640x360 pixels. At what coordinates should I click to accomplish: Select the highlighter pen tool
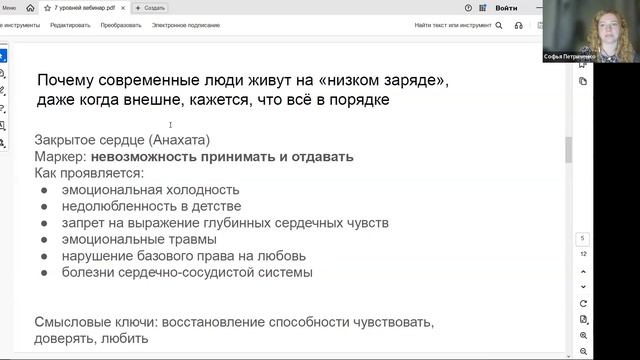coord(2,91)
